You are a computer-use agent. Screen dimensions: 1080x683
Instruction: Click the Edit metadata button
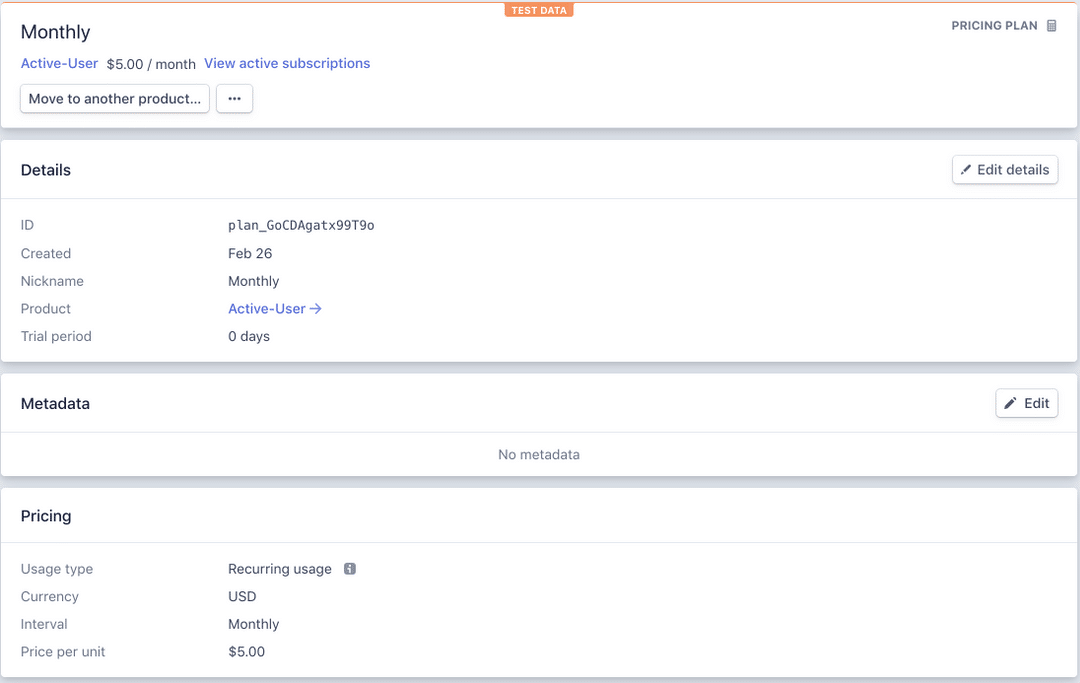1027,403
